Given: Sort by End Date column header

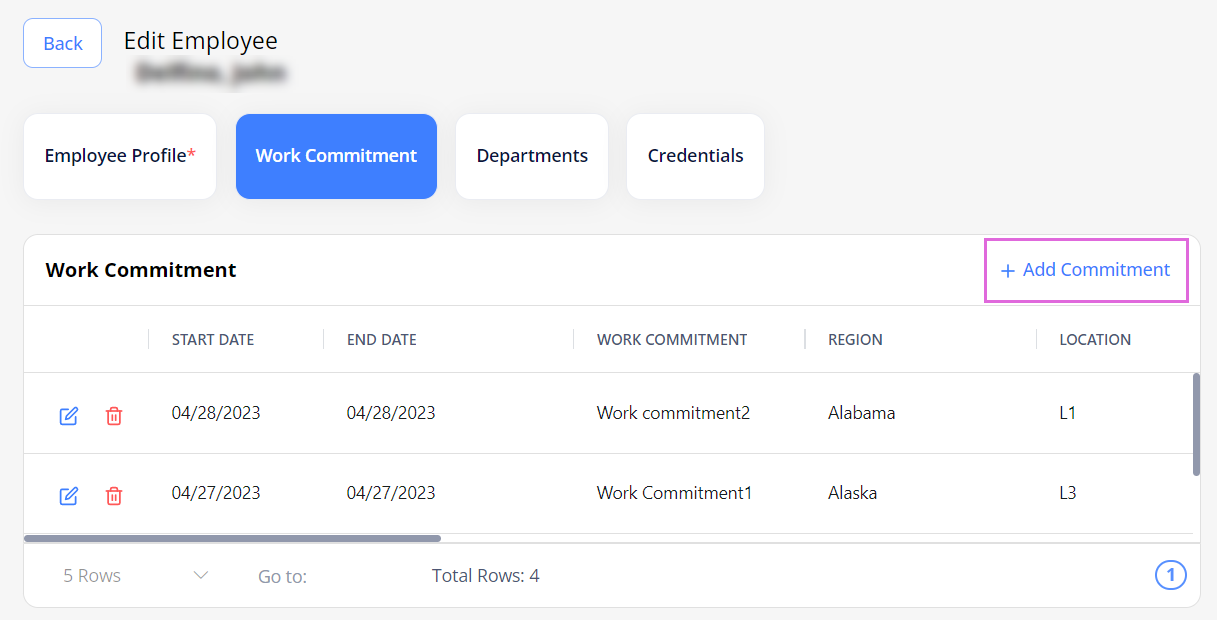Looking at the screenshot, I should pos(382,340).
